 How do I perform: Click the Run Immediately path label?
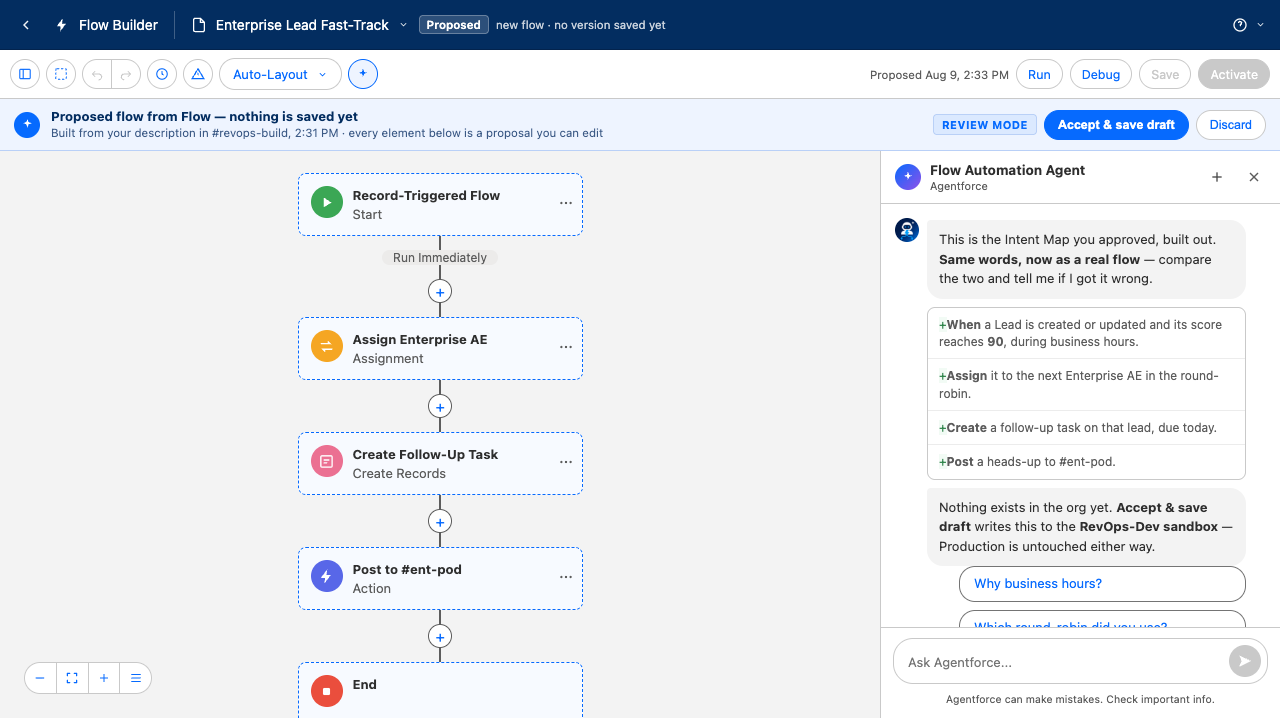click(440, 258)
